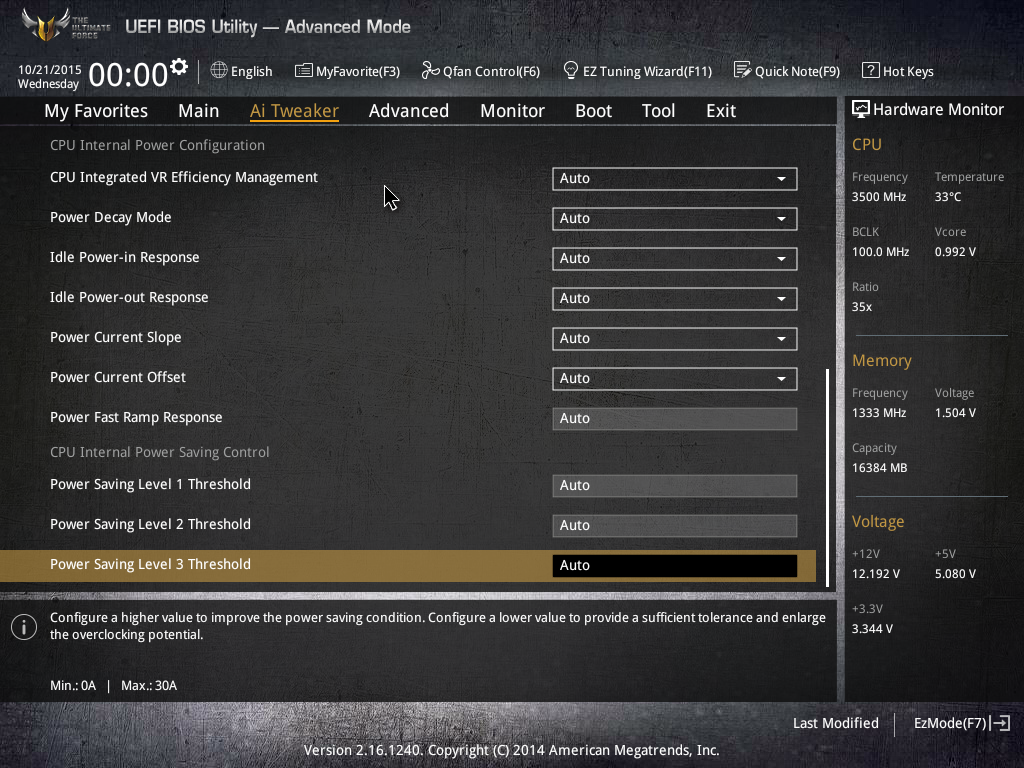Click Power Saving Level 3 Threshold field
Viewport: 1024px width, 768px height.
tap(675, 566)
